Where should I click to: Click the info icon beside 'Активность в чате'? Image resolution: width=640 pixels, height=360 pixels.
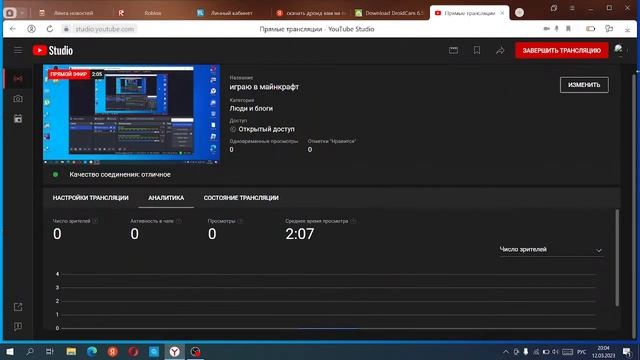pyautogui.click(x=179, y=221)
